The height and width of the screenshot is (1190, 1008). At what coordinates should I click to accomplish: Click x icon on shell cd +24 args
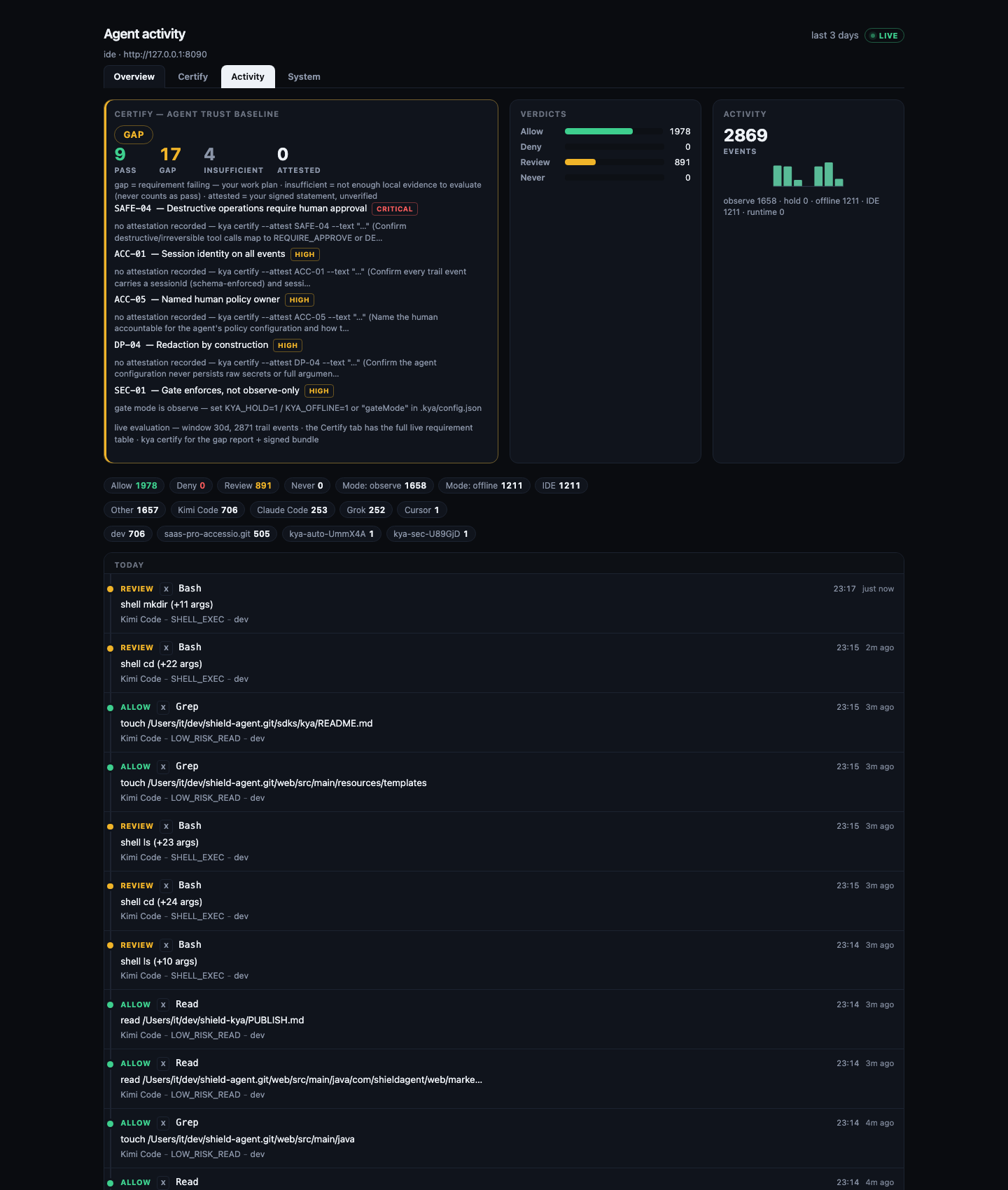[x=166, y=886]
